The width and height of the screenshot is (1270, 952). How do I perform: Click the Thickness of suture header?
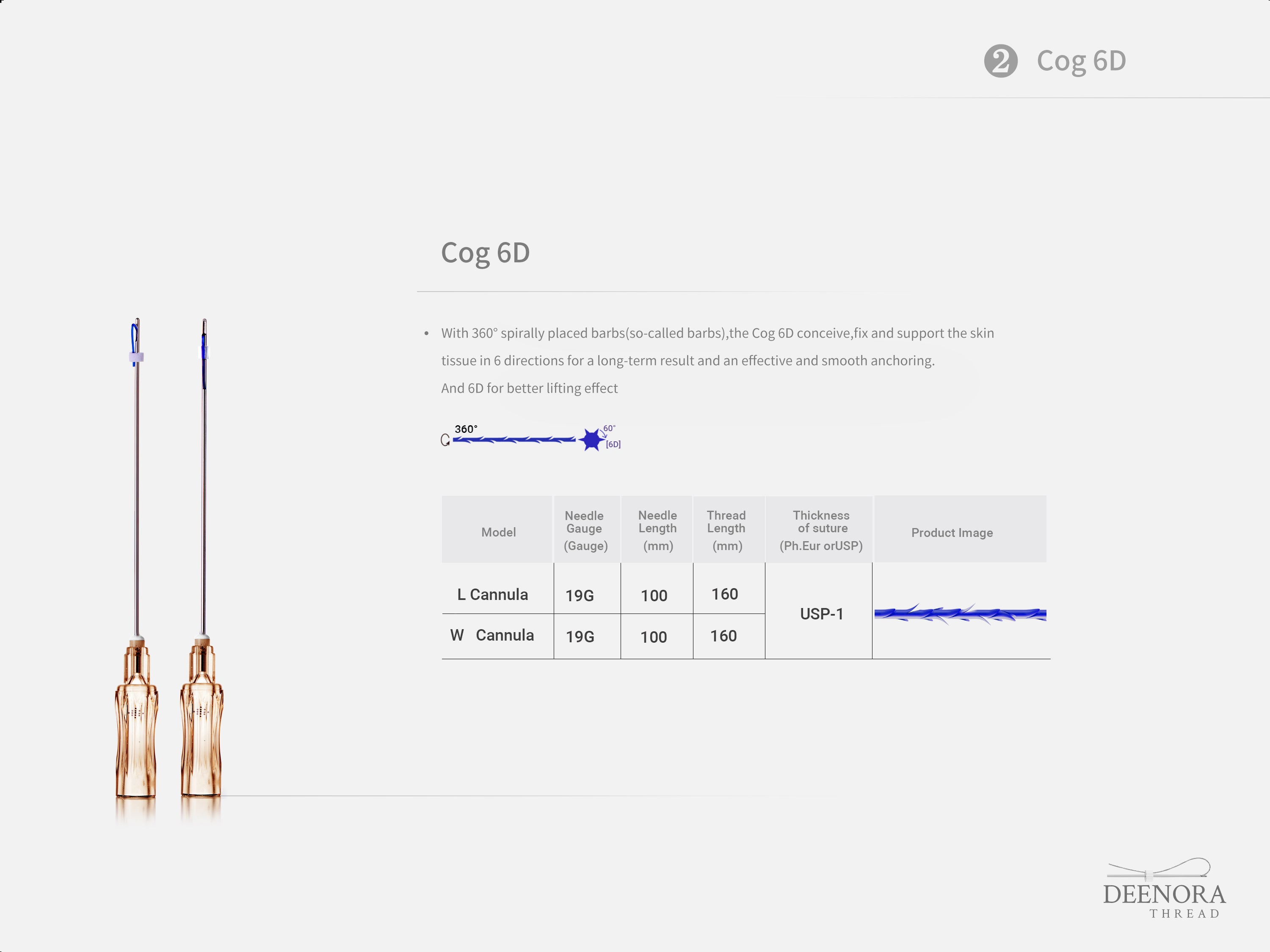[x=821, y=530]
